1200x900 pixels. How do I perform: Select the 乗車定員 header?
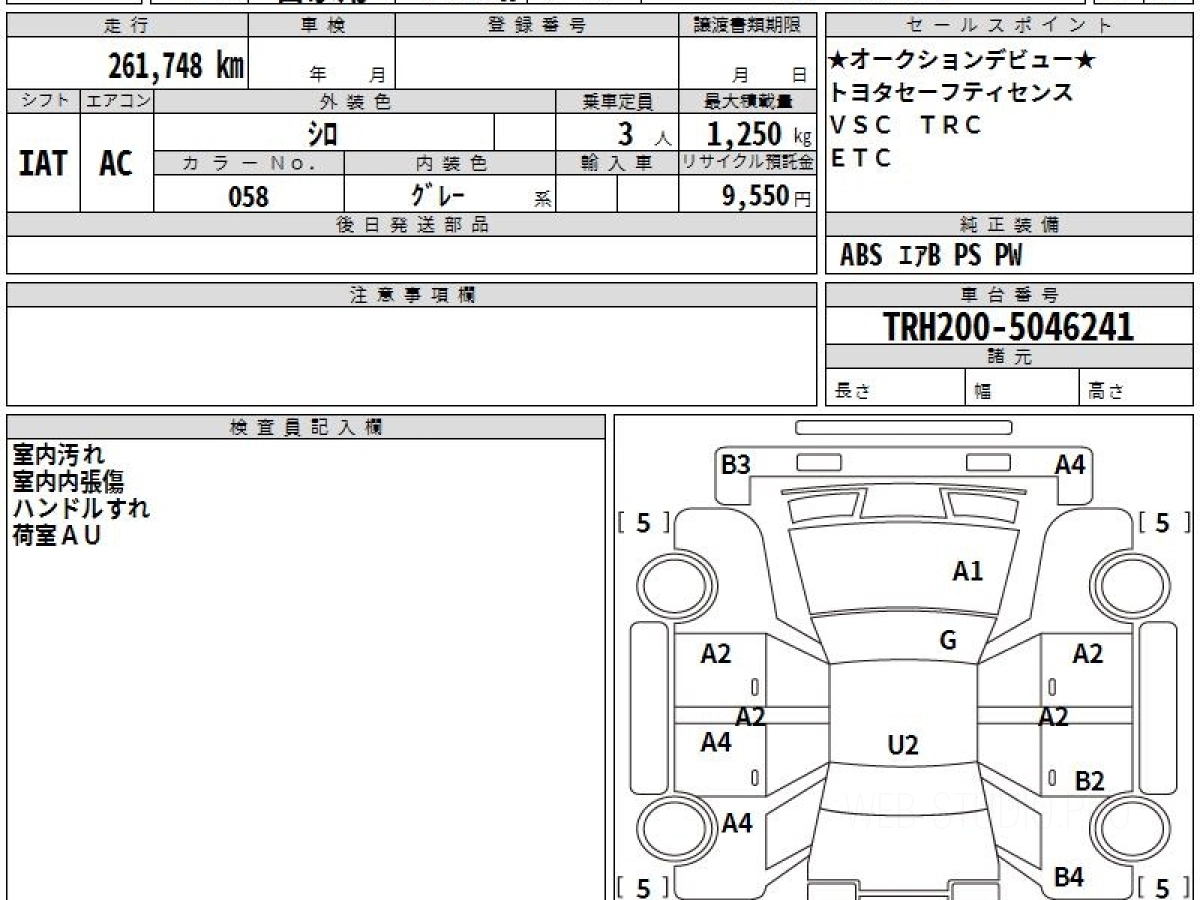617,101
